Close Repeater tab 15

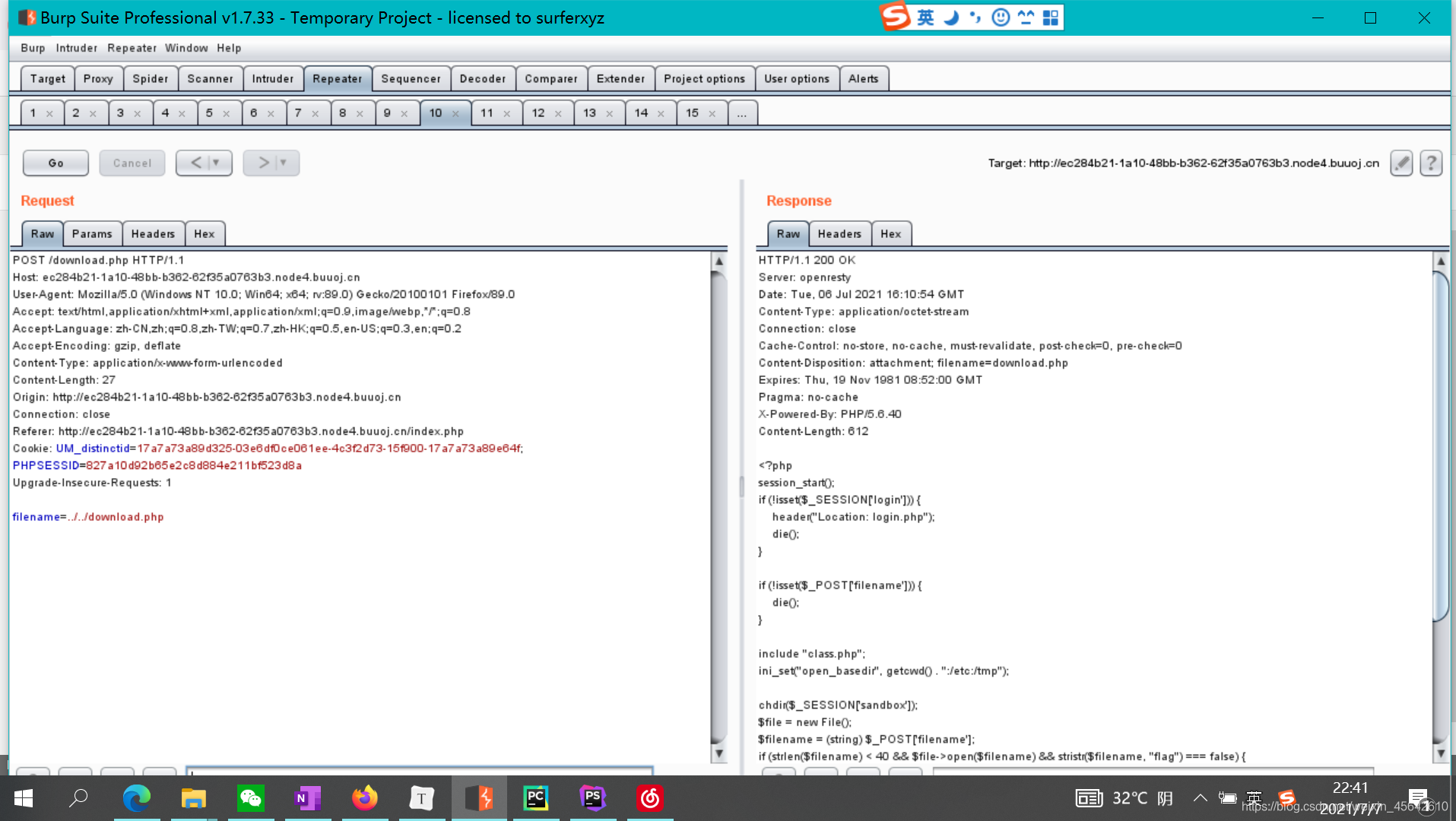coord(712,114)
